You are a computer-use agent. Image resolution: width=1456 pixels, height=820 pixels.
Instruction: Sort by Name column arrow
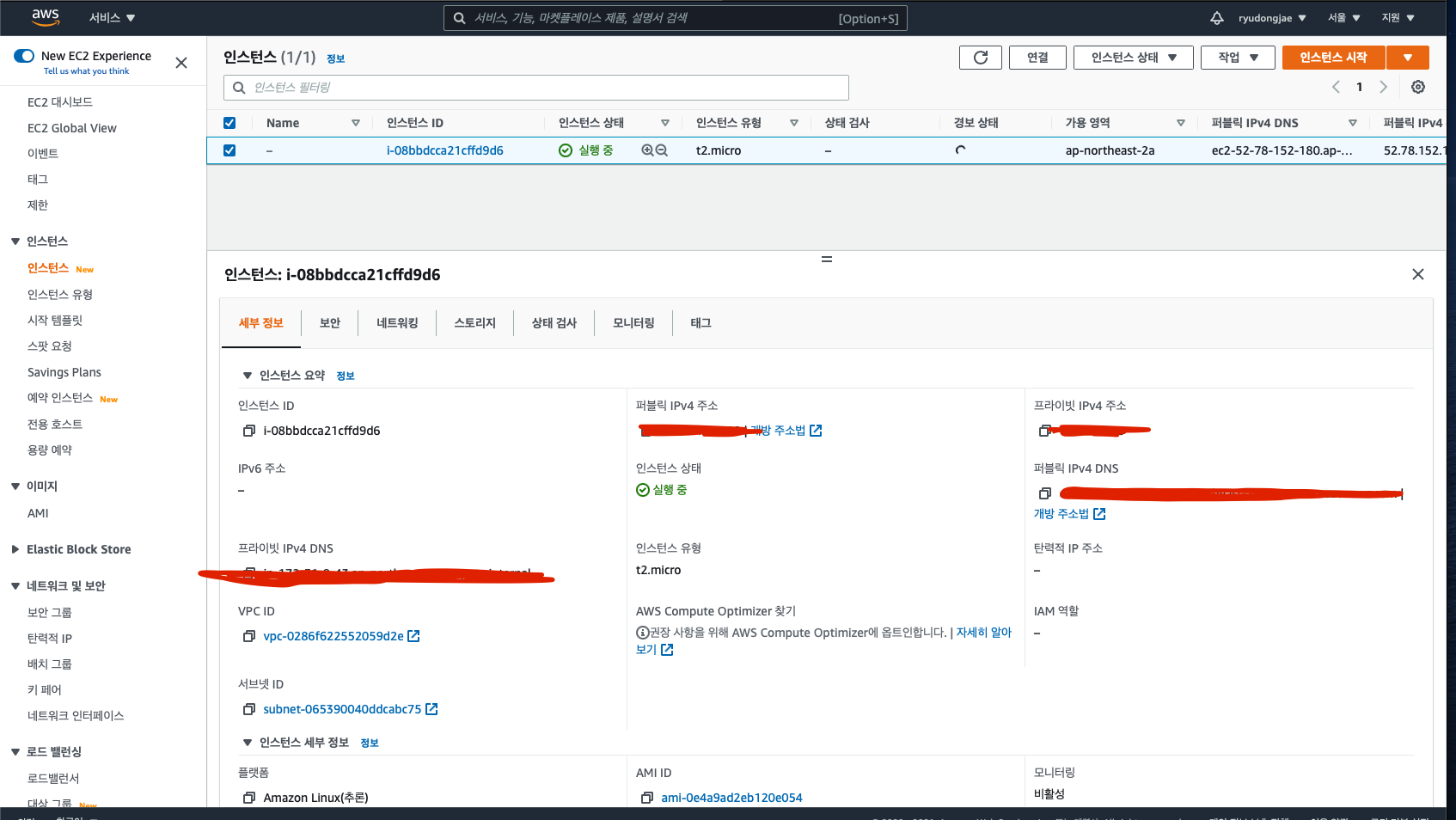coord(356,123)
